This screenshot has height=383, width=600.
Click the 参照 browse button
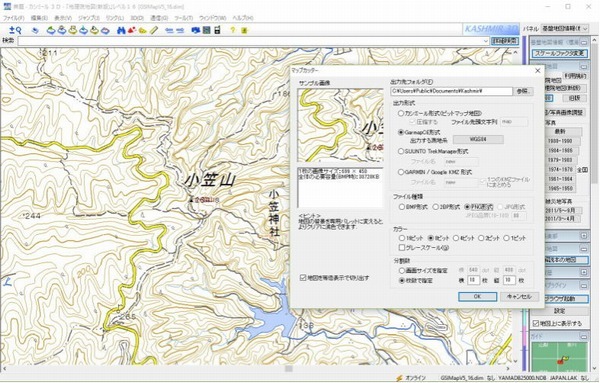tap(523, 91)
